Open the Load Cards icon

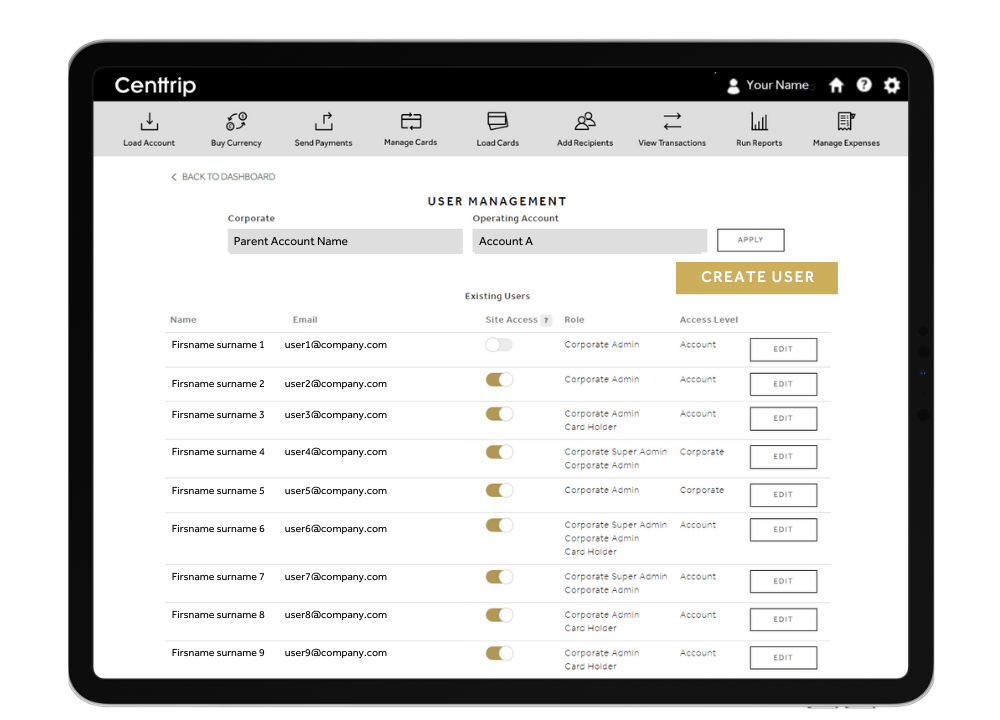click(497, 121)
